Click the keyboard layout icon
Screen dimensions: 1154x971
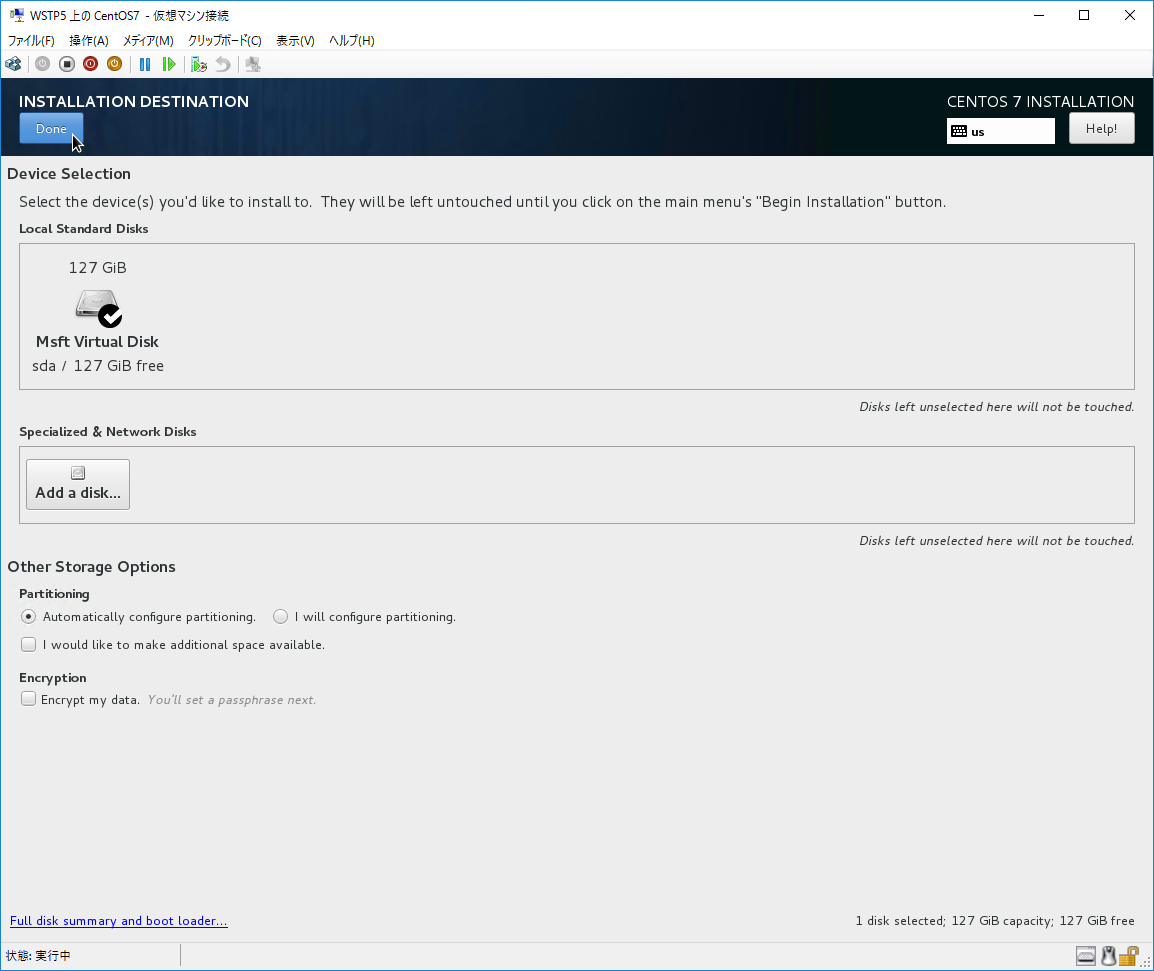pos(959,132)
